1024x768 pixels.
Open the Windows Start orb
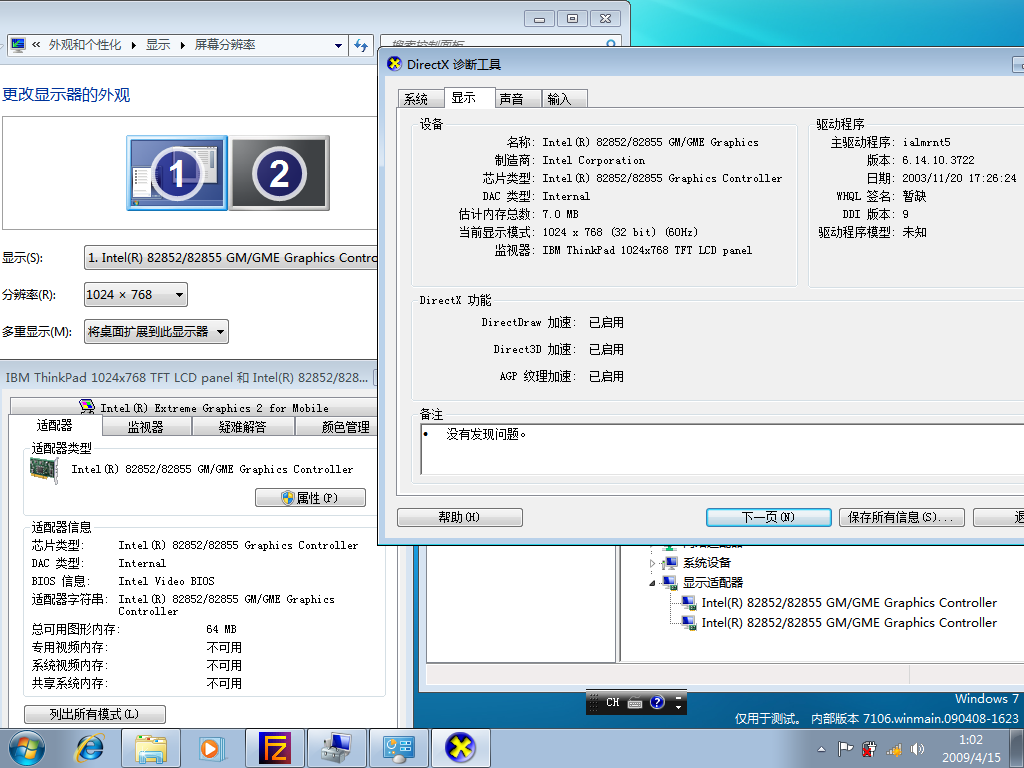coord(27,748)
